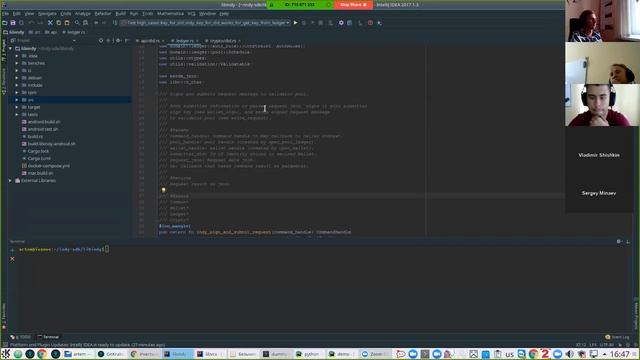Screen dimensions: 640x360
Task: Click the Save All toolbar icon
Action: point(13,23)
